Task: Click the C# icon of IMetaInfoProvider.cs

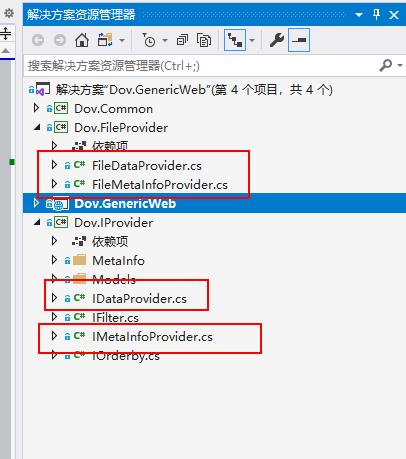Action: coord(79,336)
